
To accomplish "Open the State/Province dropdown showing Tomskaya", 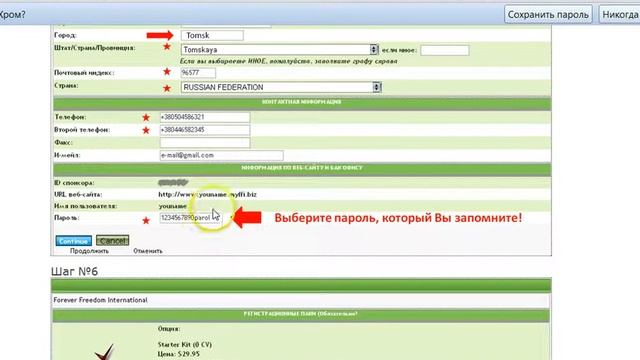I will point(280,50).
